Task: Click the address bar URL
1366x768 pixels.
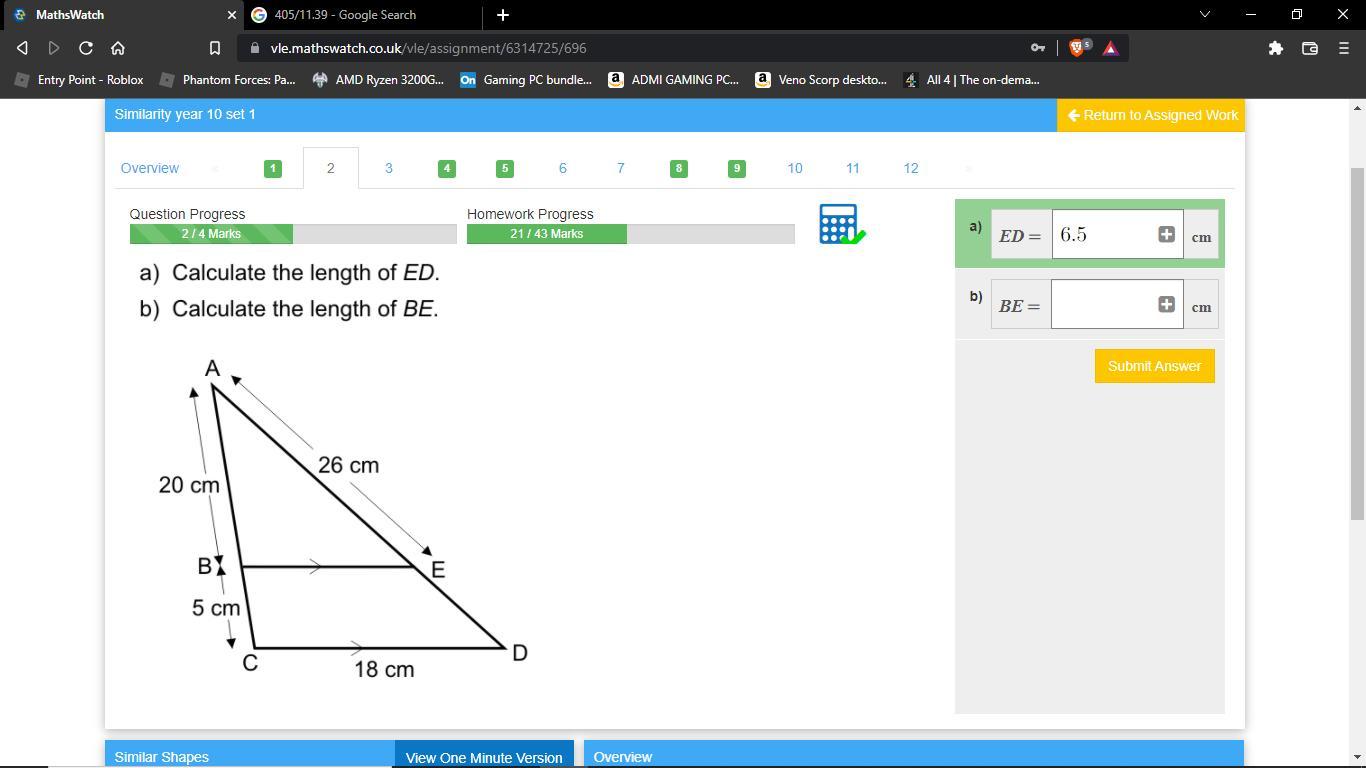Action: click(428, 48)
